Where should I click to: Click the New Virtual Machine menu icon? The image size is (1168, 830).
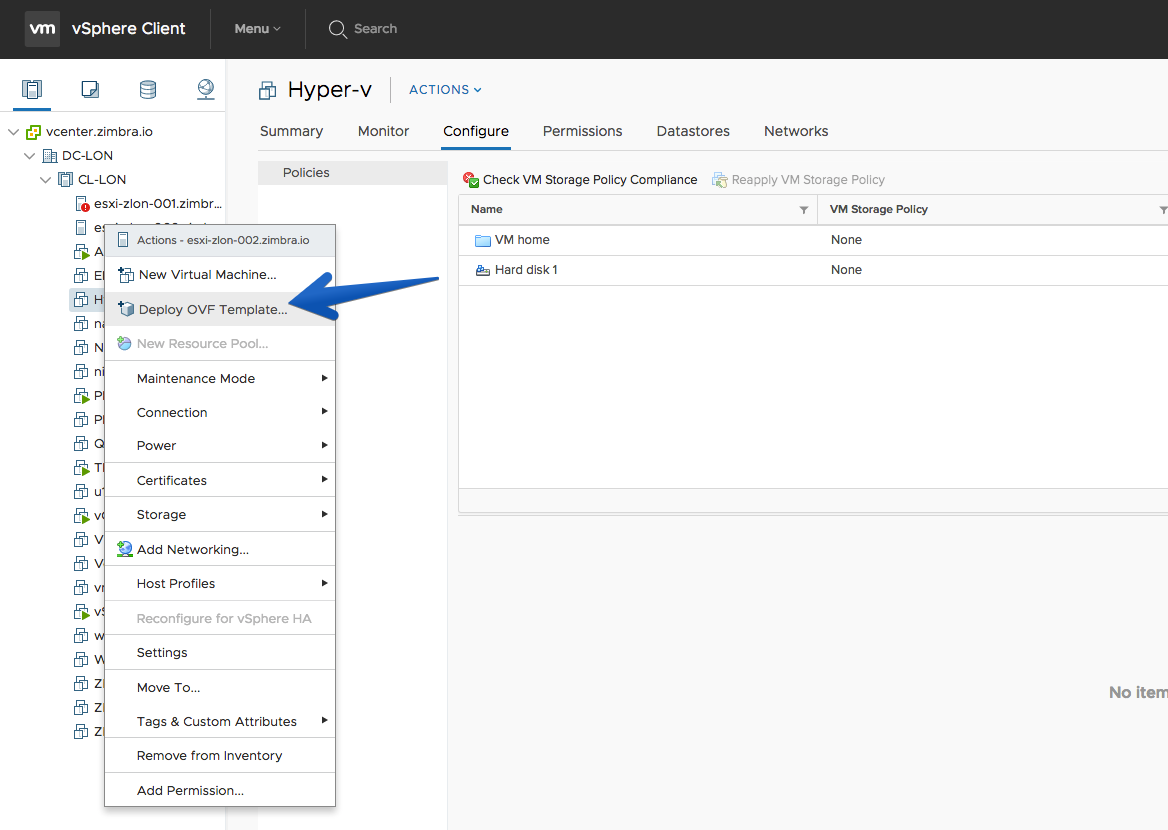tap(126, 275)
